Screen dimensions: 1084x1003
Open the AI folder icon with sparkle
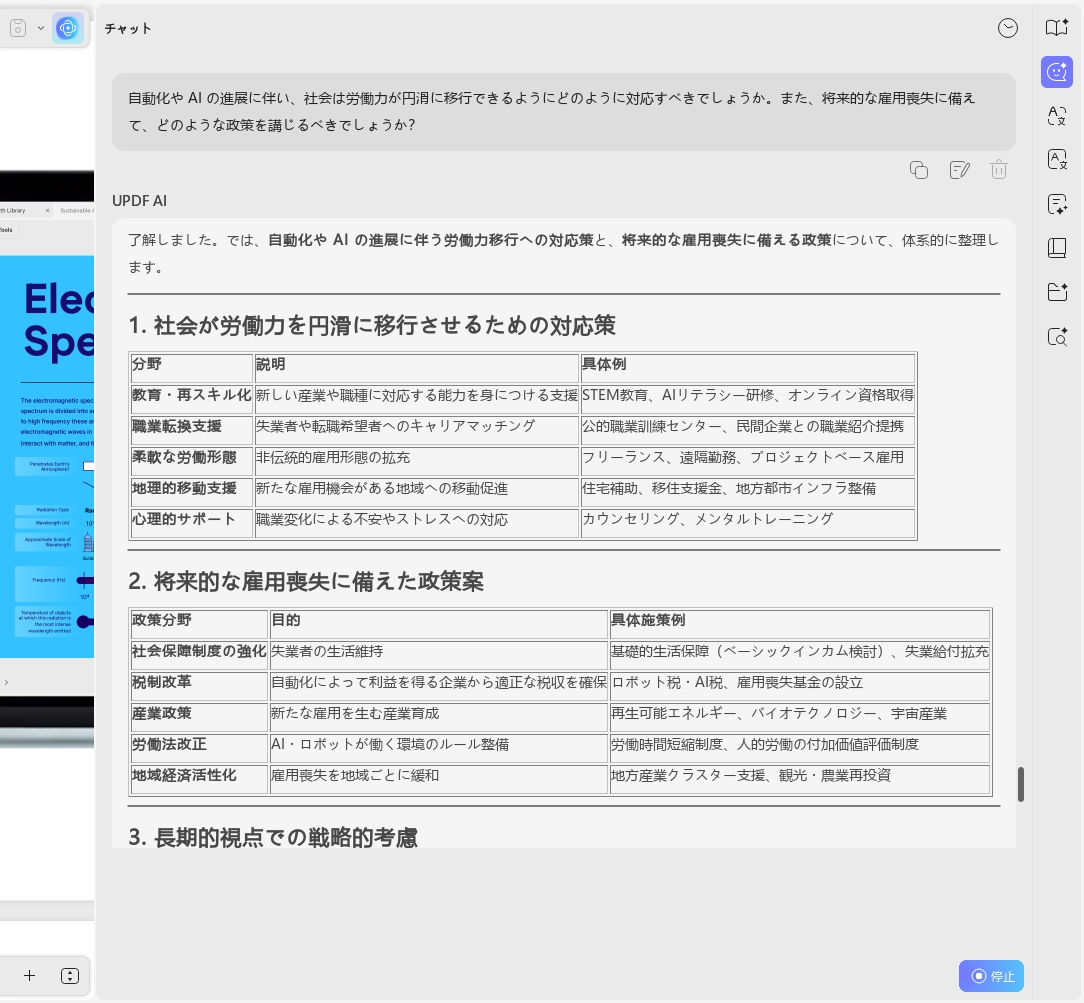1056,292
